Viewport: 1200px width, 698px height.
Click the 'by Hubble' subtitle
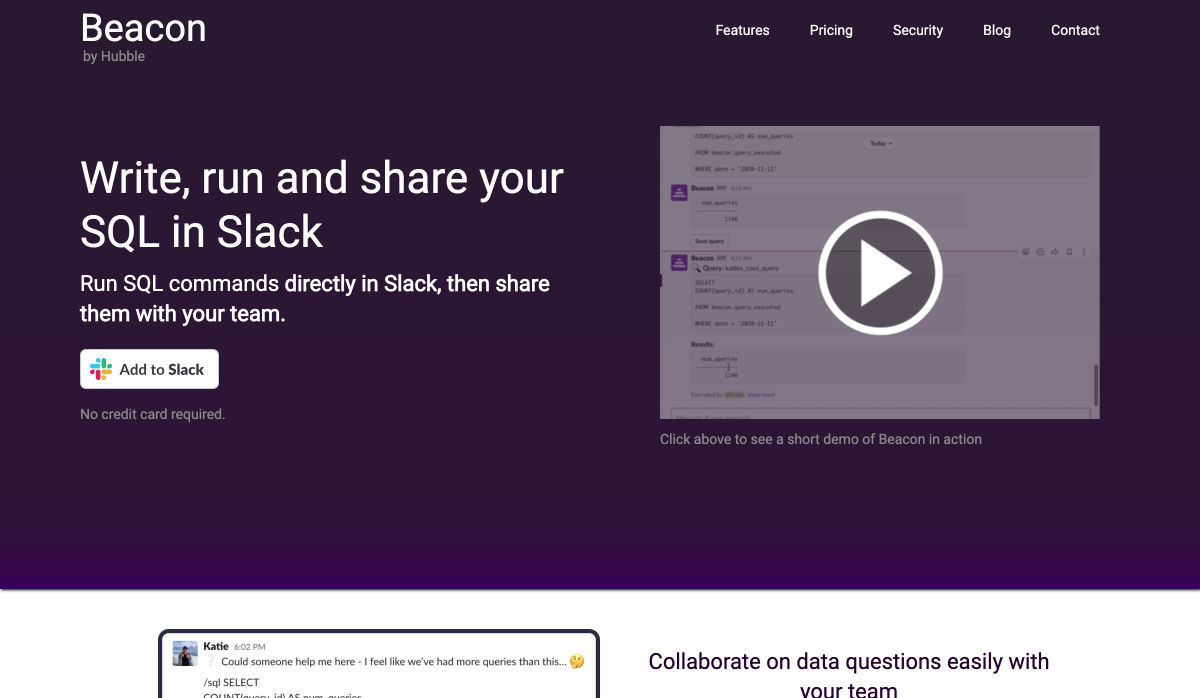(114, 56)
